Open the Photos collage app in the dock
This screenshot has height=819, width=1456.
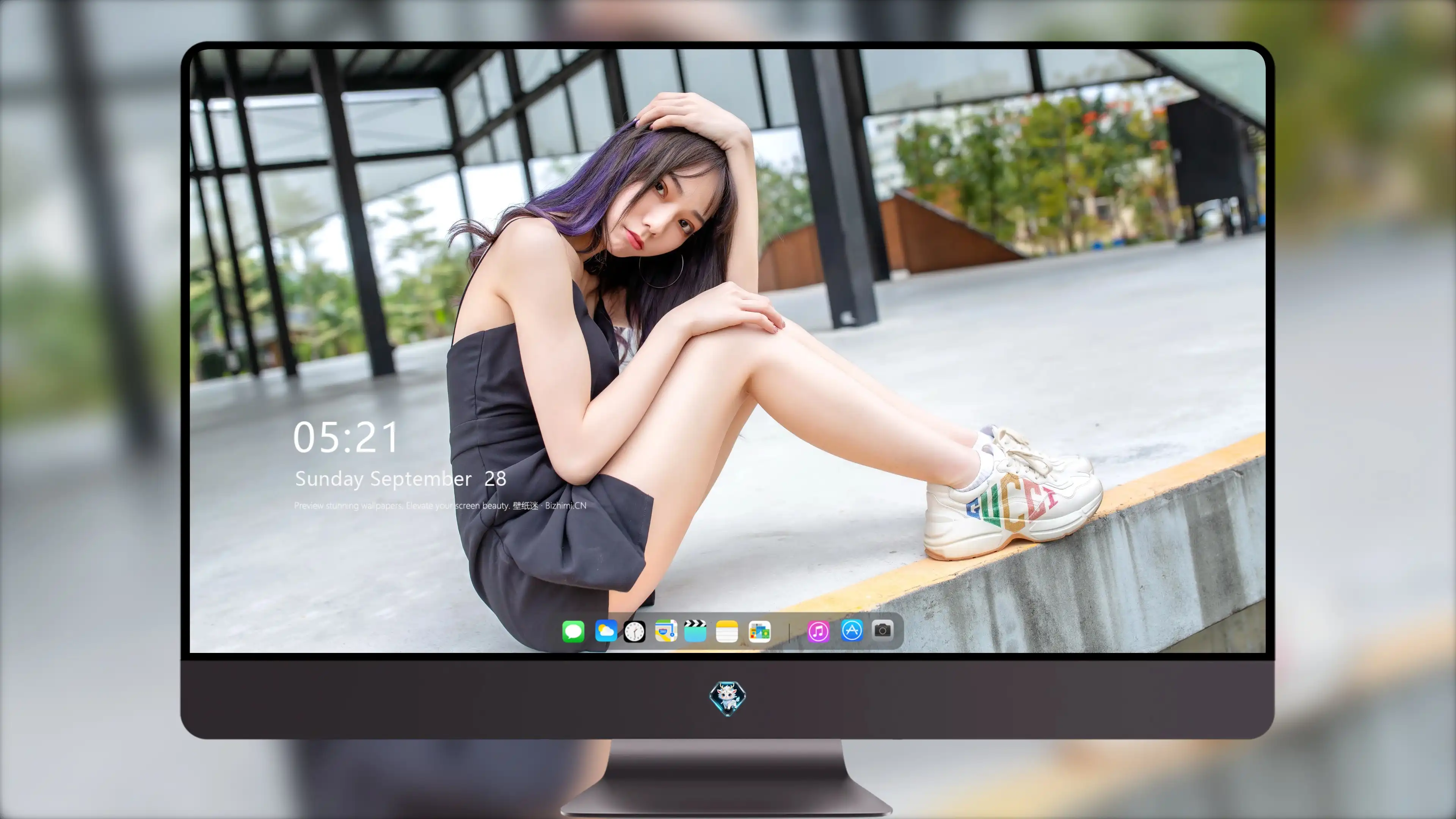[x=759, y=631]
